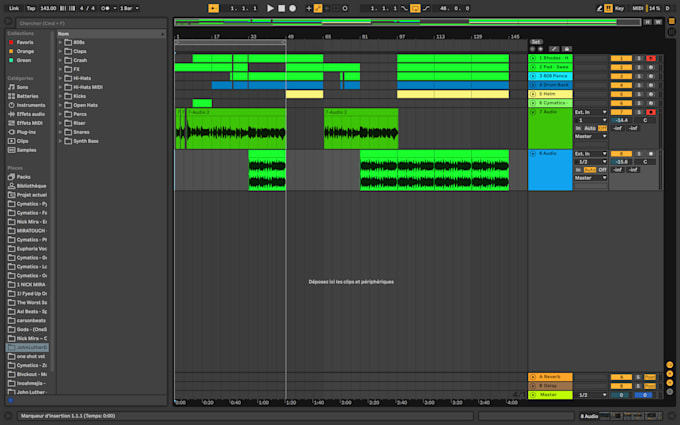Select the Orange collection
This screenshot has width=680, height=425.
click(21, 52)
